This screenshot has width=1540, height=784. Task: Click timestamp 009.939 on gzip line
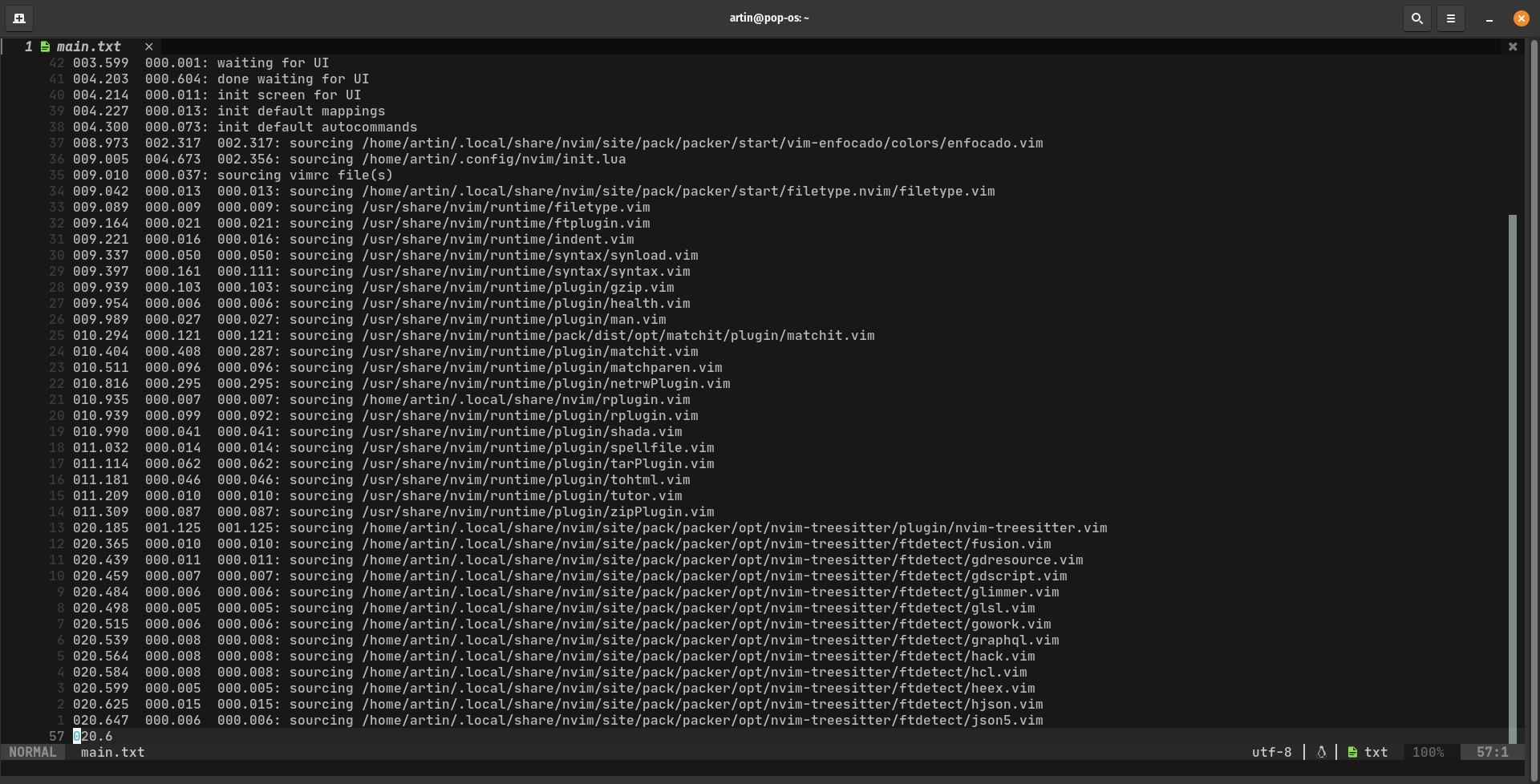tap(100, 287)
